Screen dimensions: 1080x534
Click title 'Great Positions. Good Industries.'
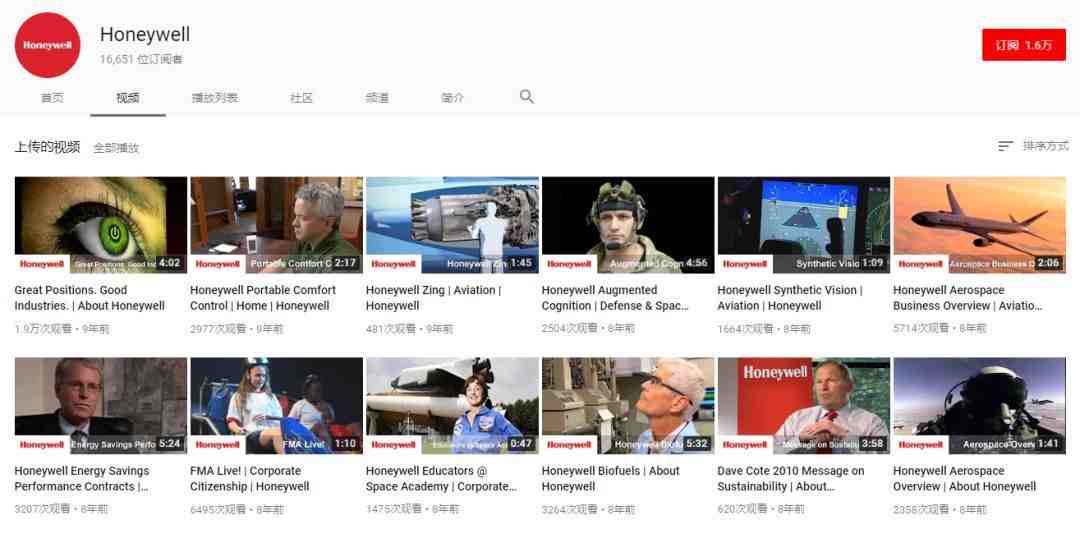90,298
